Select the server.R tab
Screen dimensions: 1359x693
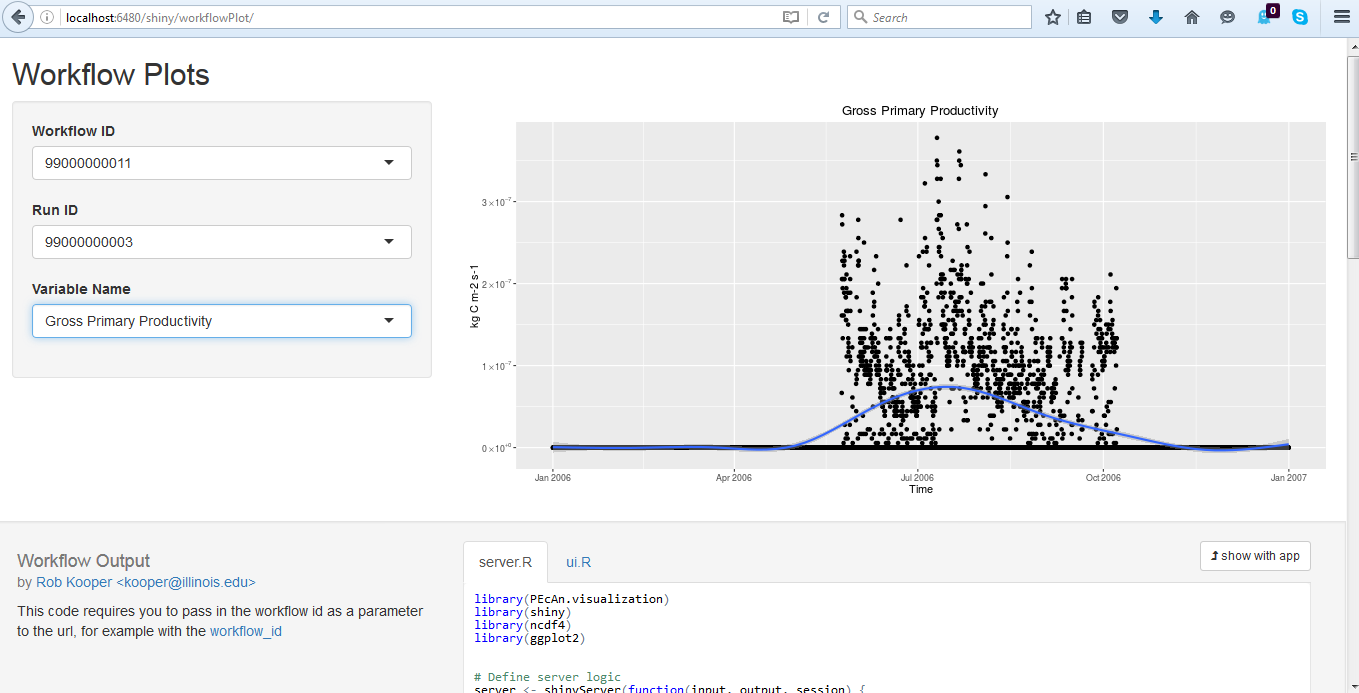(506, 562)
